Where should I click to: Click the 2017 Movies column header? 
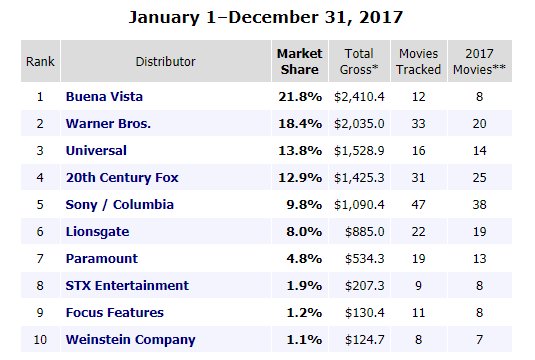(x=479, y=61)
